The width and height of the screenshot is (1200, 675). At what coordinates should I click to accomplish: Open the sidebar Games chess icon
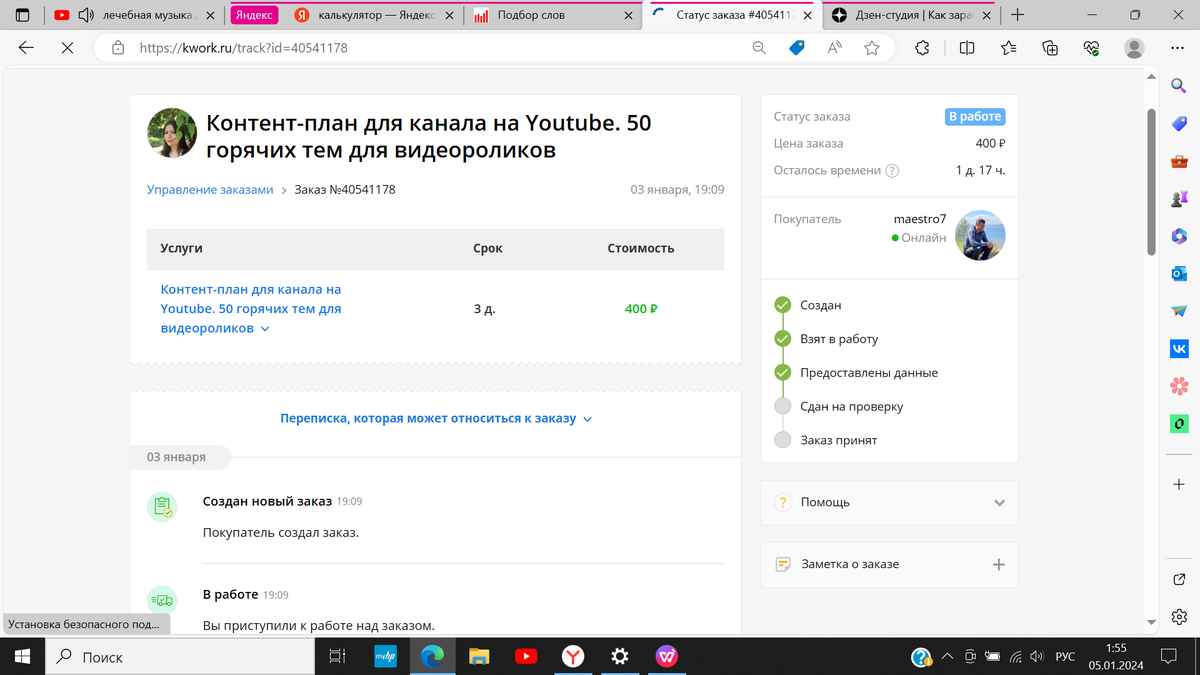click(1179, 198)
